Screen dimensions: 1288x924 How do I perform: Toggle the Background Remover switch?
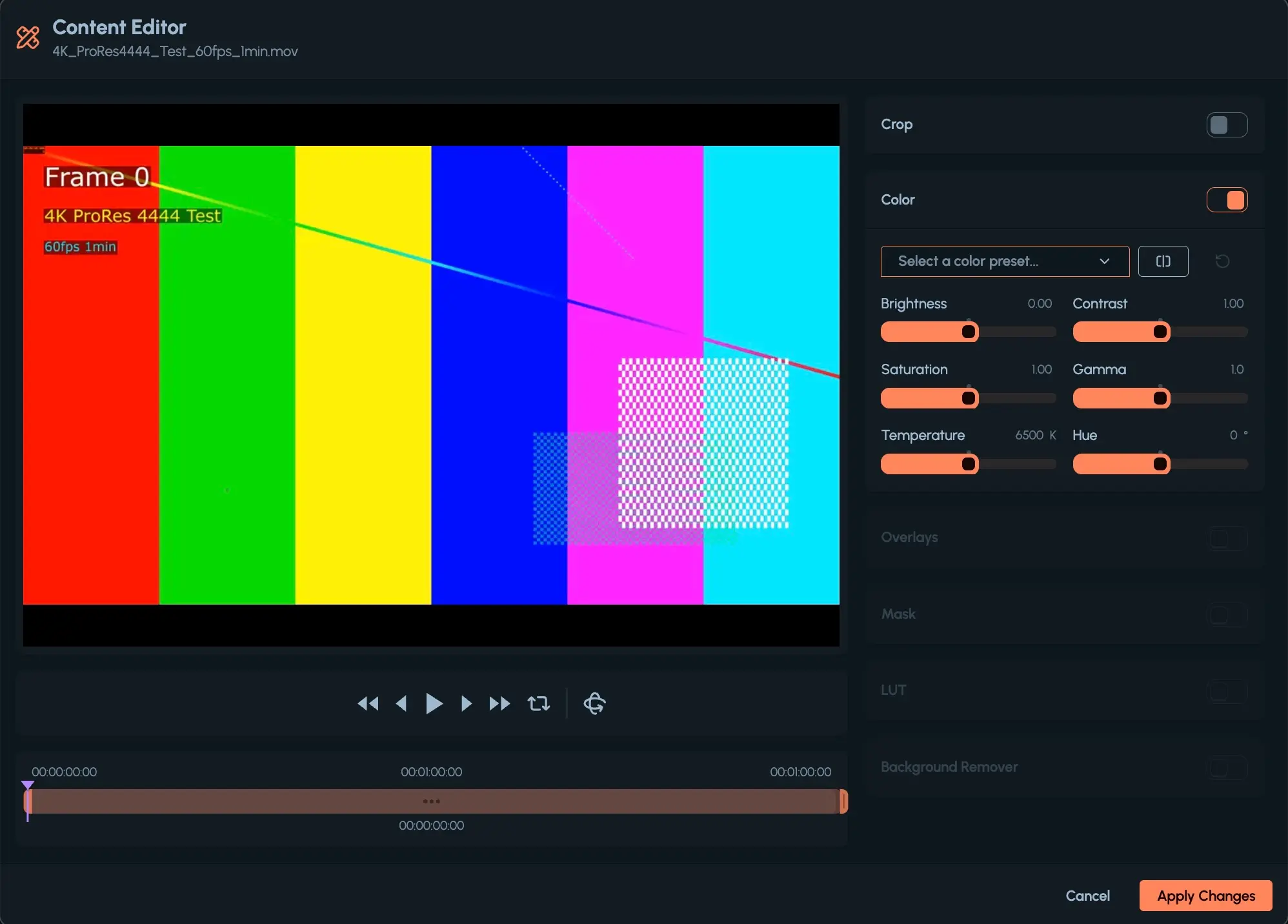coord(1227,768)
